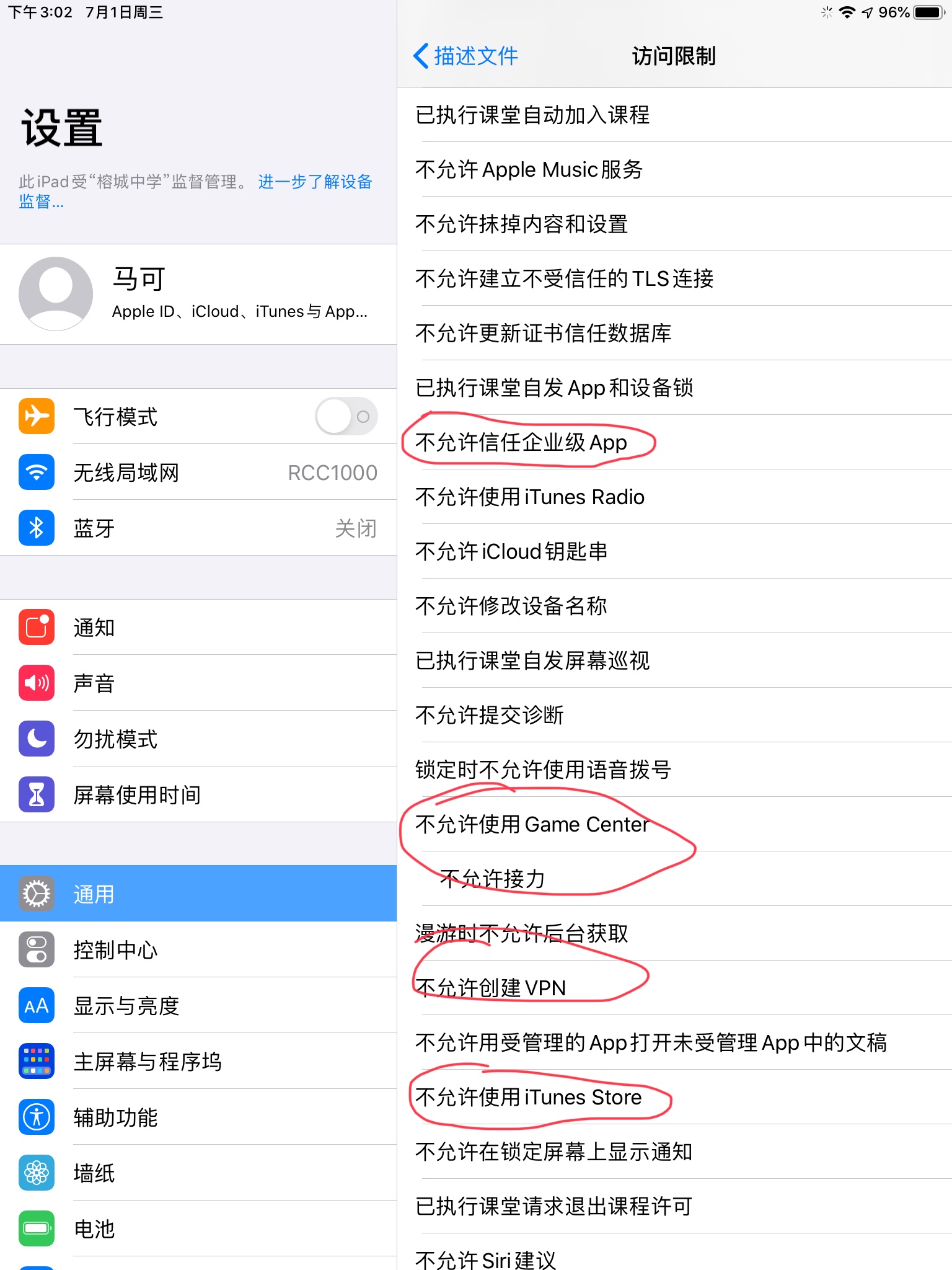This screenshot has width=952, height=1270.
Task: Open the 电池 battery settings
Action: (198, 1228)
